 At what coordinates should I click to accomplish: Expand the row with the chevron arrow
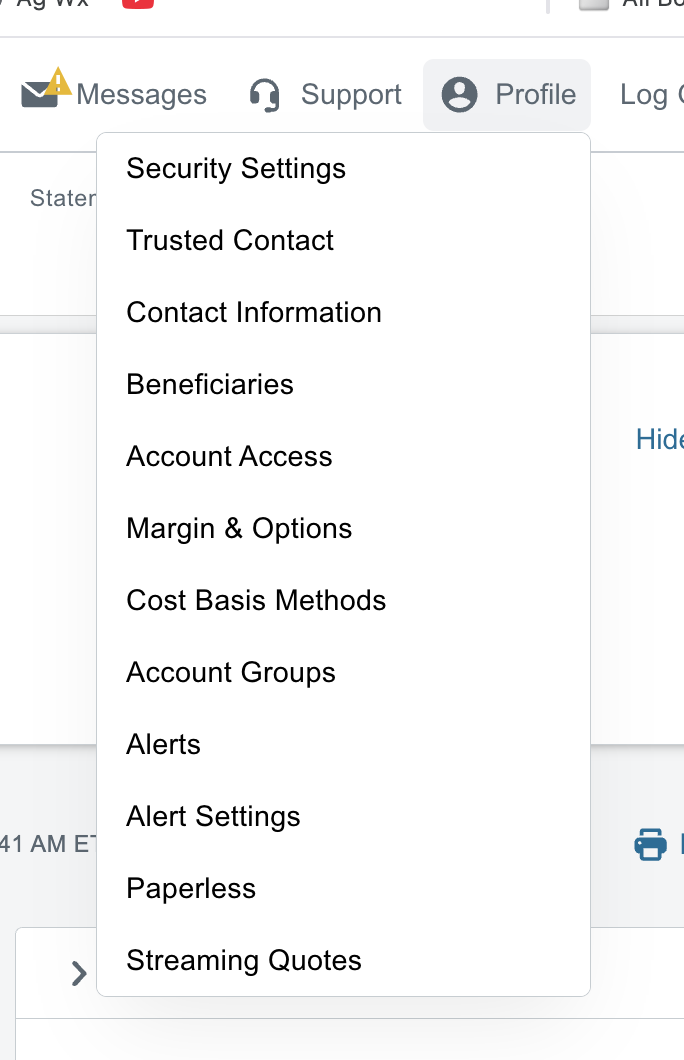click(x=79, y=973)
